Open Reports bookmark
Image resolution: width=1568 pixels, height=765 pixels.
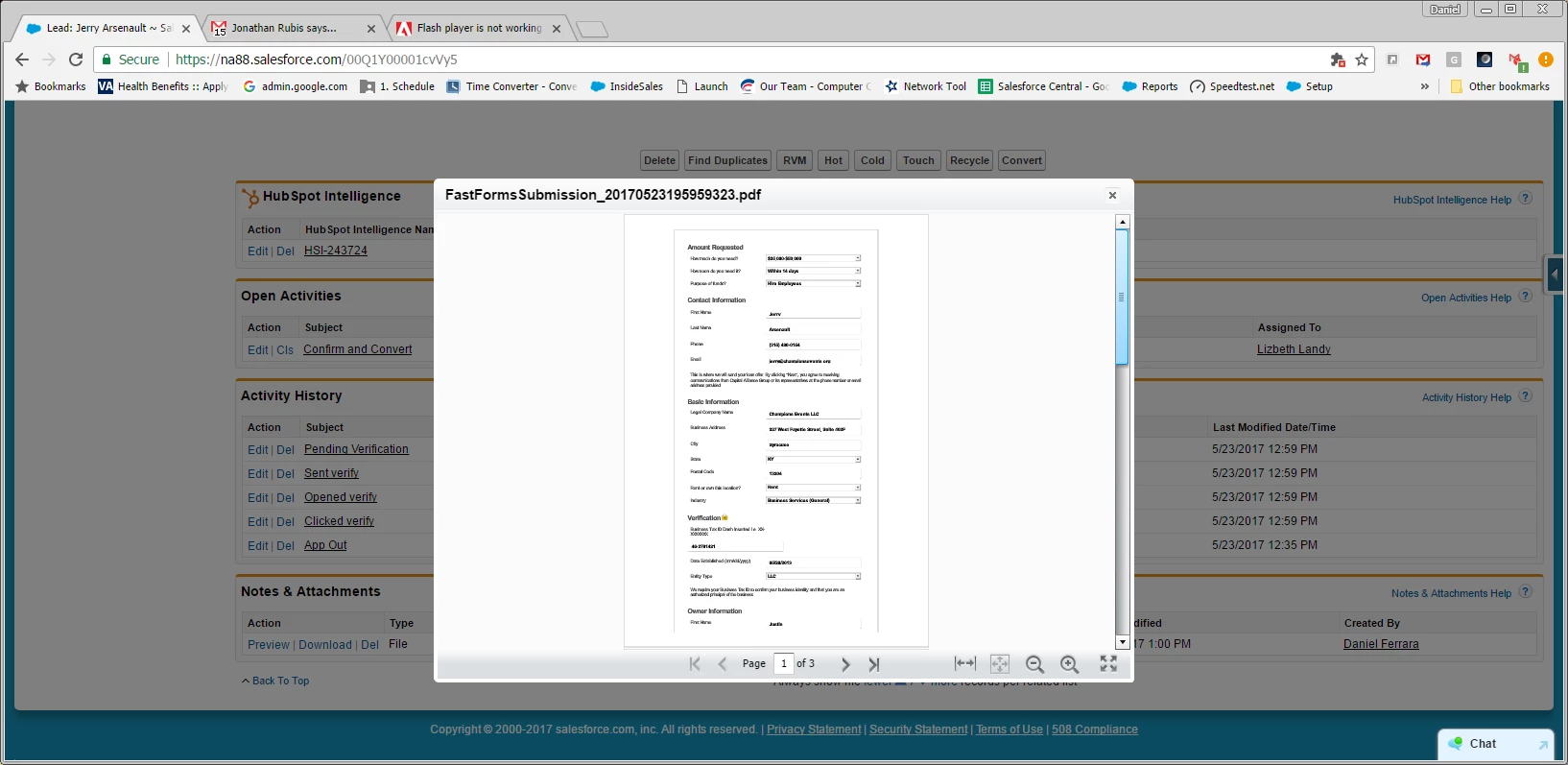pyautogui.click(x=1150, y=86)
